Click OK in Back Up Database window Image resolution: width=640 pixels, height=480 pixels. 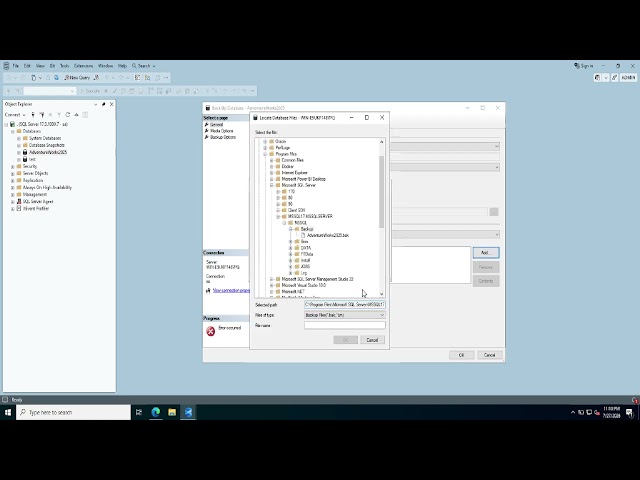(x=462, y=355)
